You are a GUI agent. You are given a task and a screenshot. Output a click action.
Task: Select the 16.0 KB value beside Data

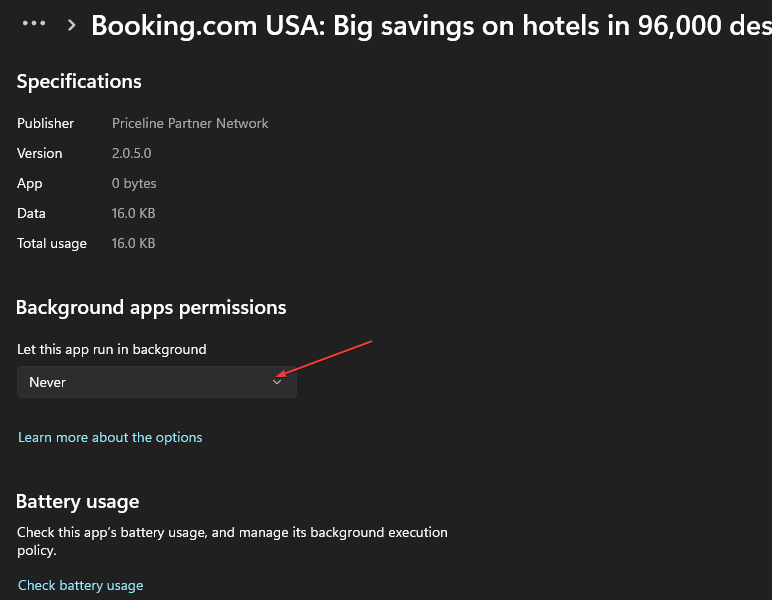[x=133, y=213]
